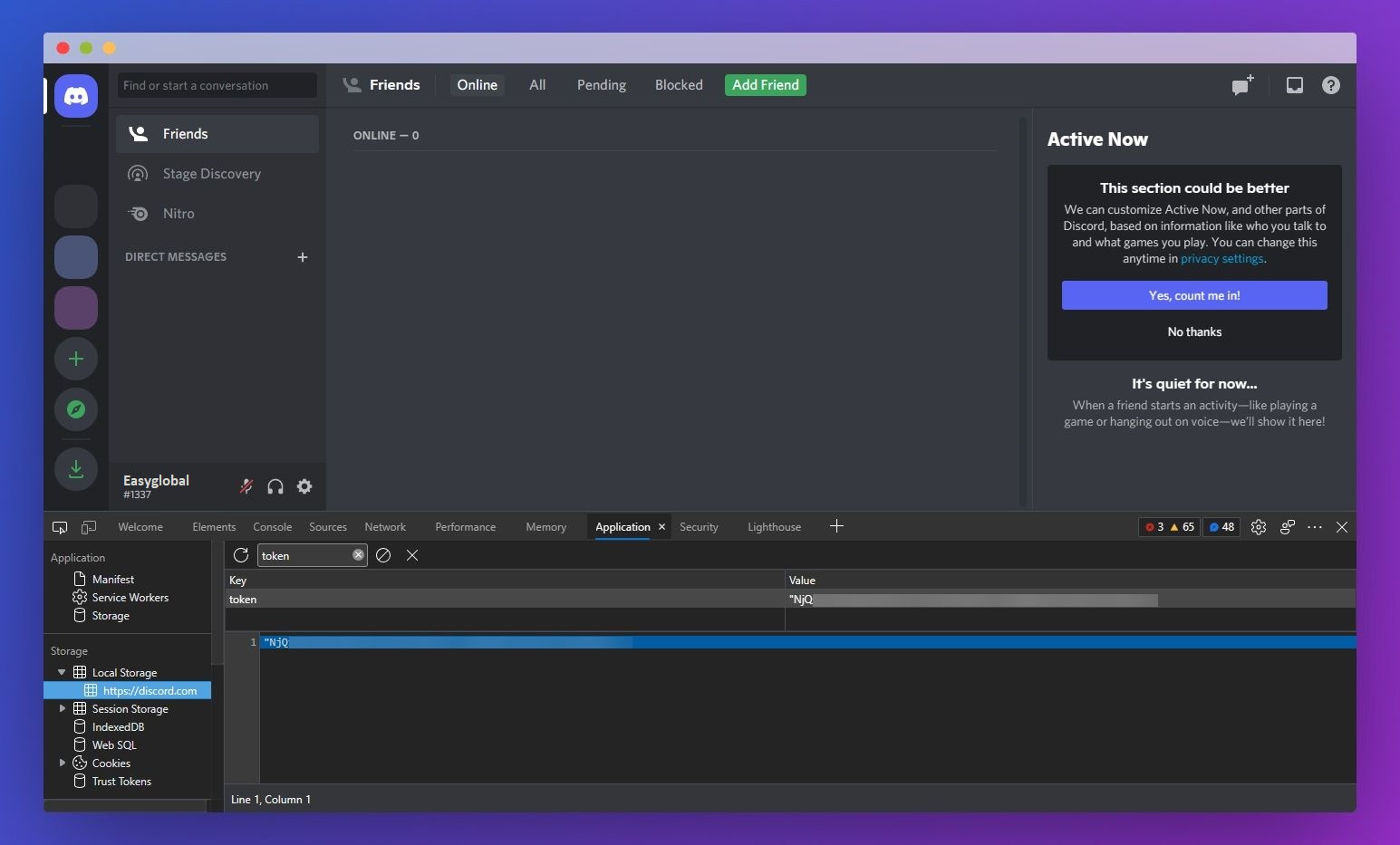Open the Inbox icon in header
This screenshot has width=1400, height=845.
click(1295, 85)
